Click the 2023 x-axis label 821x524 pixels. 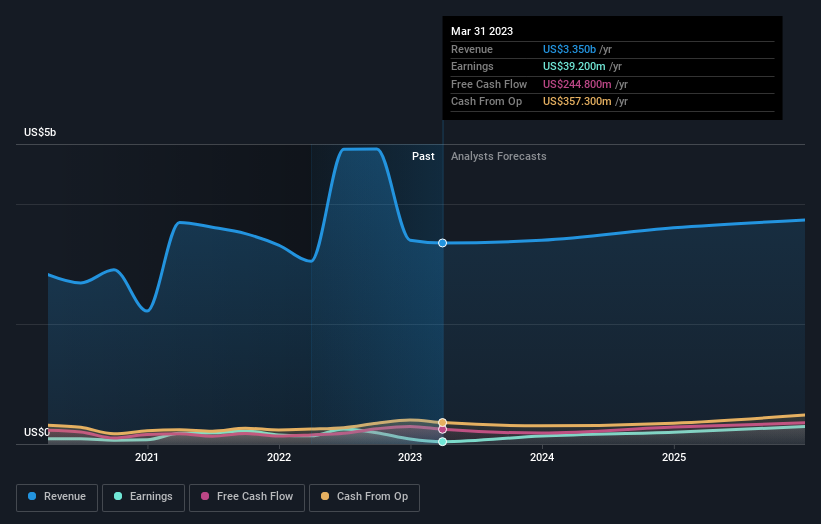(410, 457)
